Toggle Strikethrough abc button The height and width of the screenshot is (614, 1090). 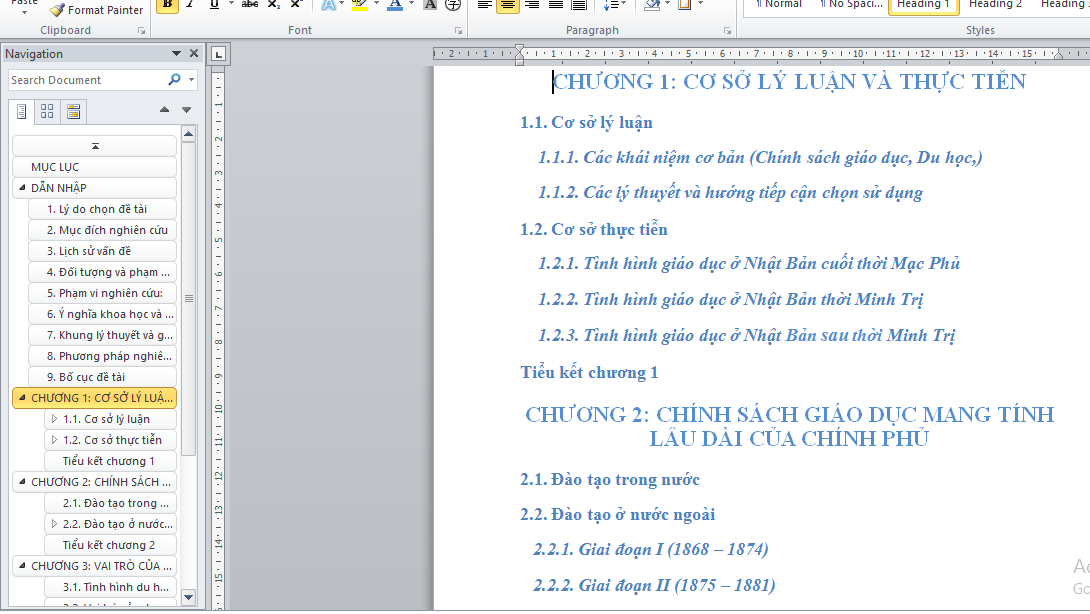tap(250, 4)
